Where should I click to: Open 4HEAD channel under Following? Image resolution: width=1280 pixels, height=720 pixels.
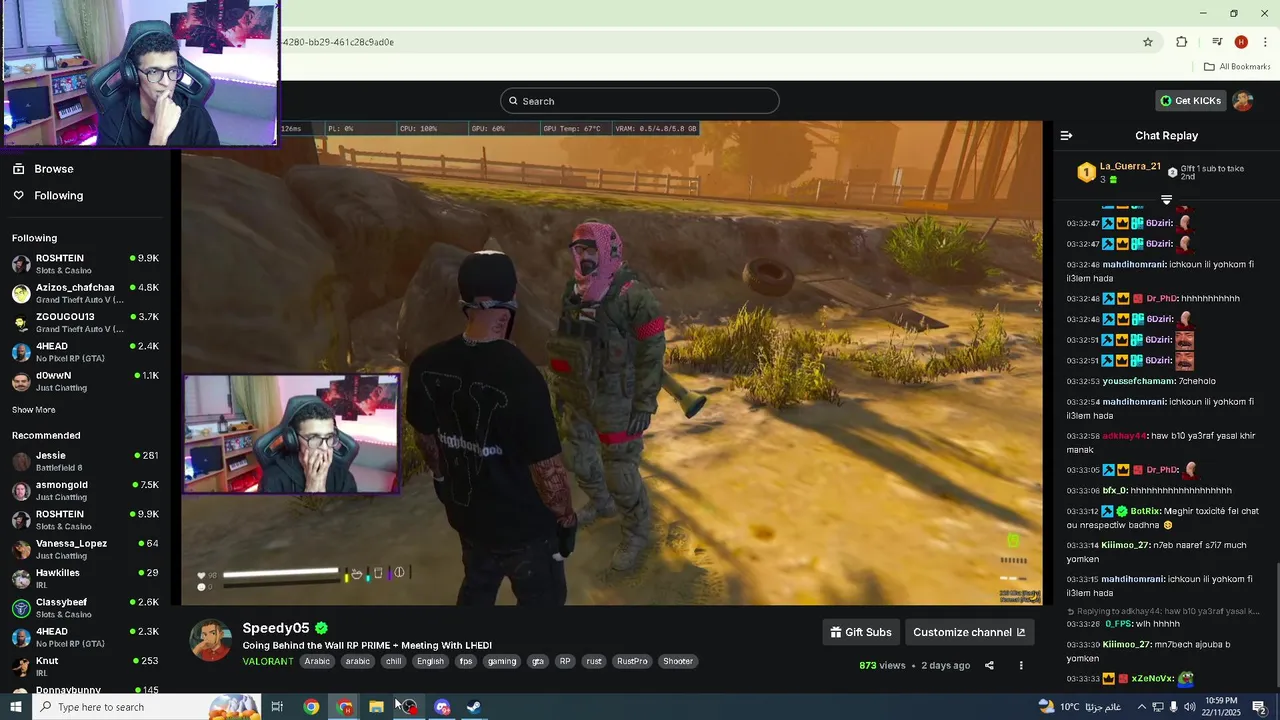click(x=85, y=352)
